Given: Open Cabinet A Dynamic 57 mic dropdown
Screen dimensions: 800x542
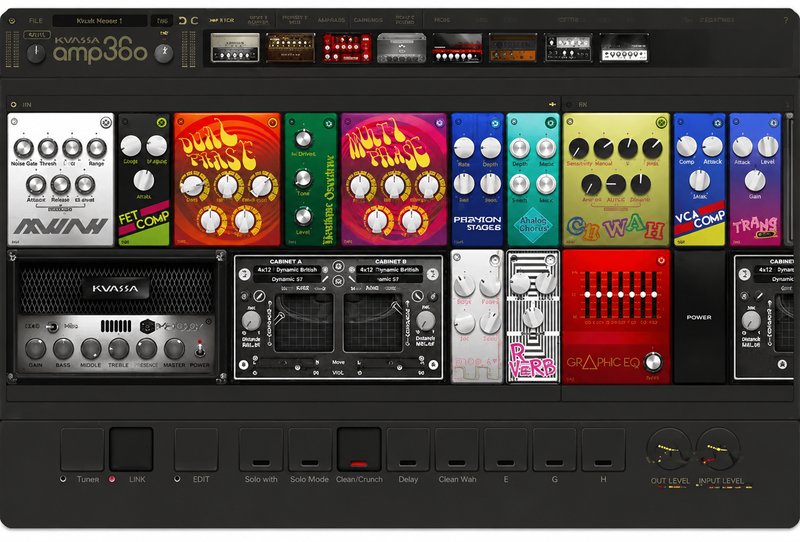Looking at the screenshot, I should 287,279.
